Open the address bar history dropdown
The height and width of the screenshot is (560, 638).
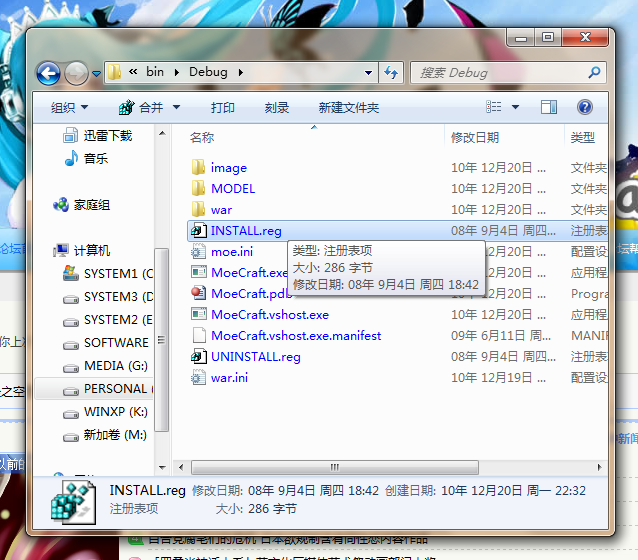point(368,73)
